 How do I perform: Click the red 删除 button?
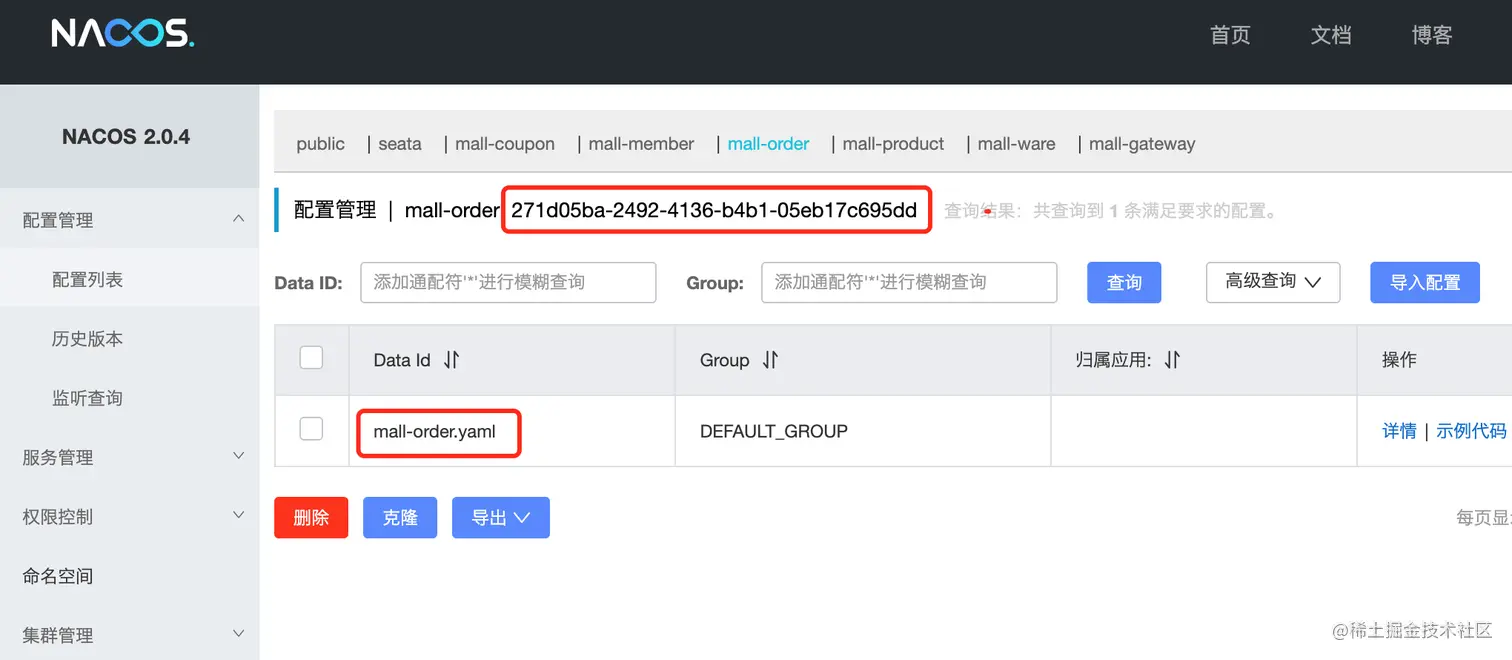[311, 518]
